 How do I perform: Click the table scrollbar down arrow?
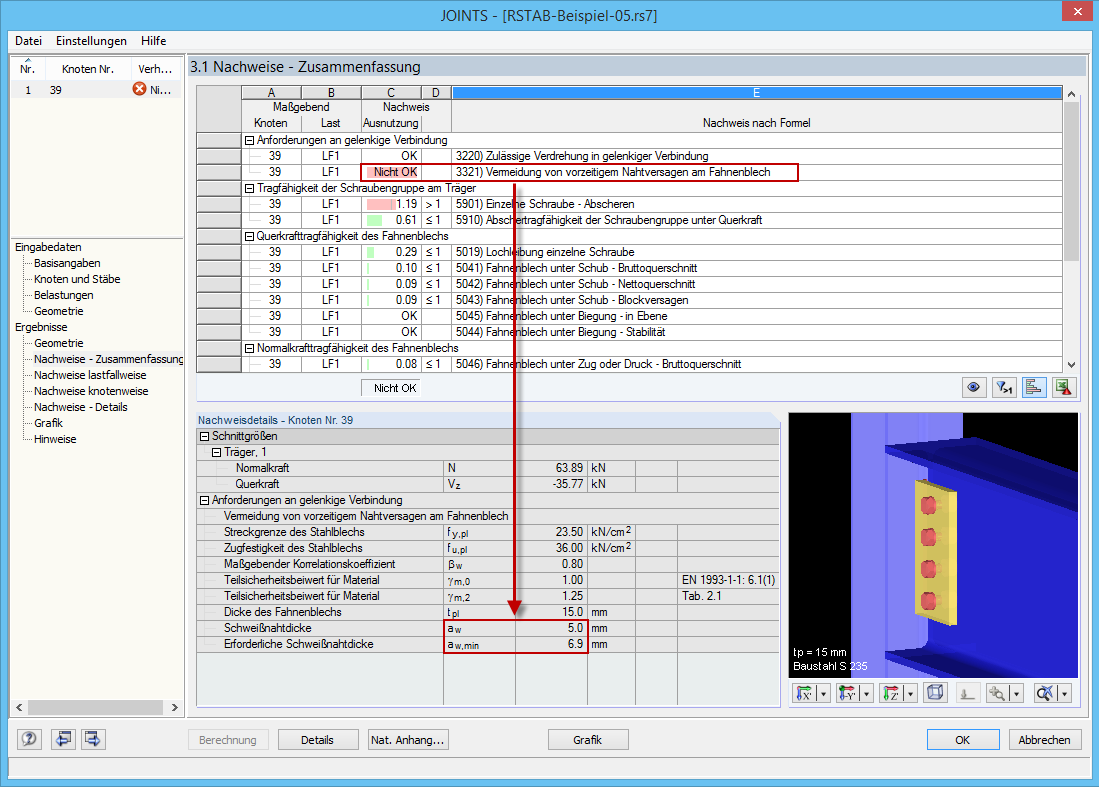(x=1071, y=364)
